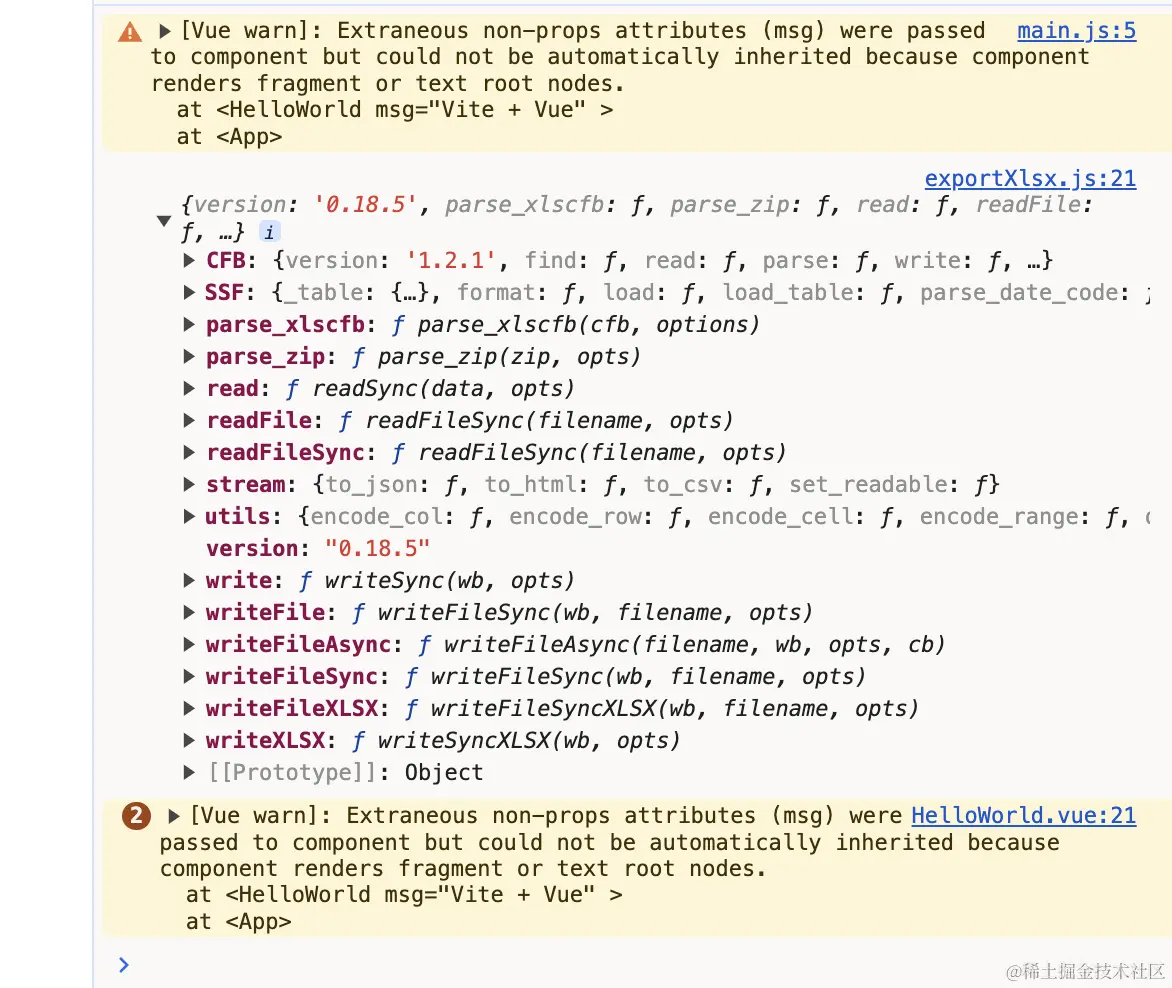The width and height of the screenshot is (1172, 988).
Task: Expand the parse_zip function
Action: point(189,356)
